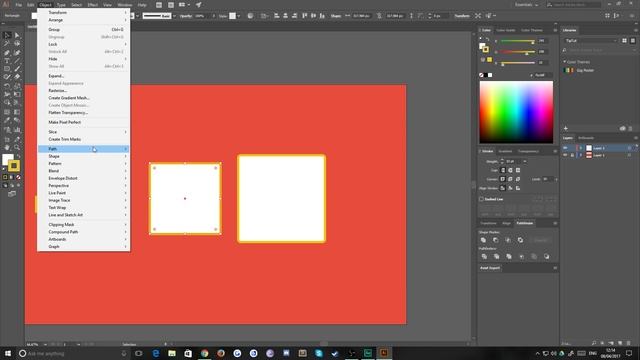Image resolution: width=640 pixels, height=360 pixels.
Task: Click Transform link in the control bar
Action: pos(462,16)
